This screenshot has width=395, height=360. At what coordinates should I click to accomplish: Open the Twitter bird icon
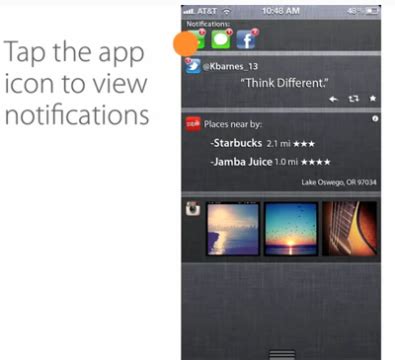coord(193,66)
